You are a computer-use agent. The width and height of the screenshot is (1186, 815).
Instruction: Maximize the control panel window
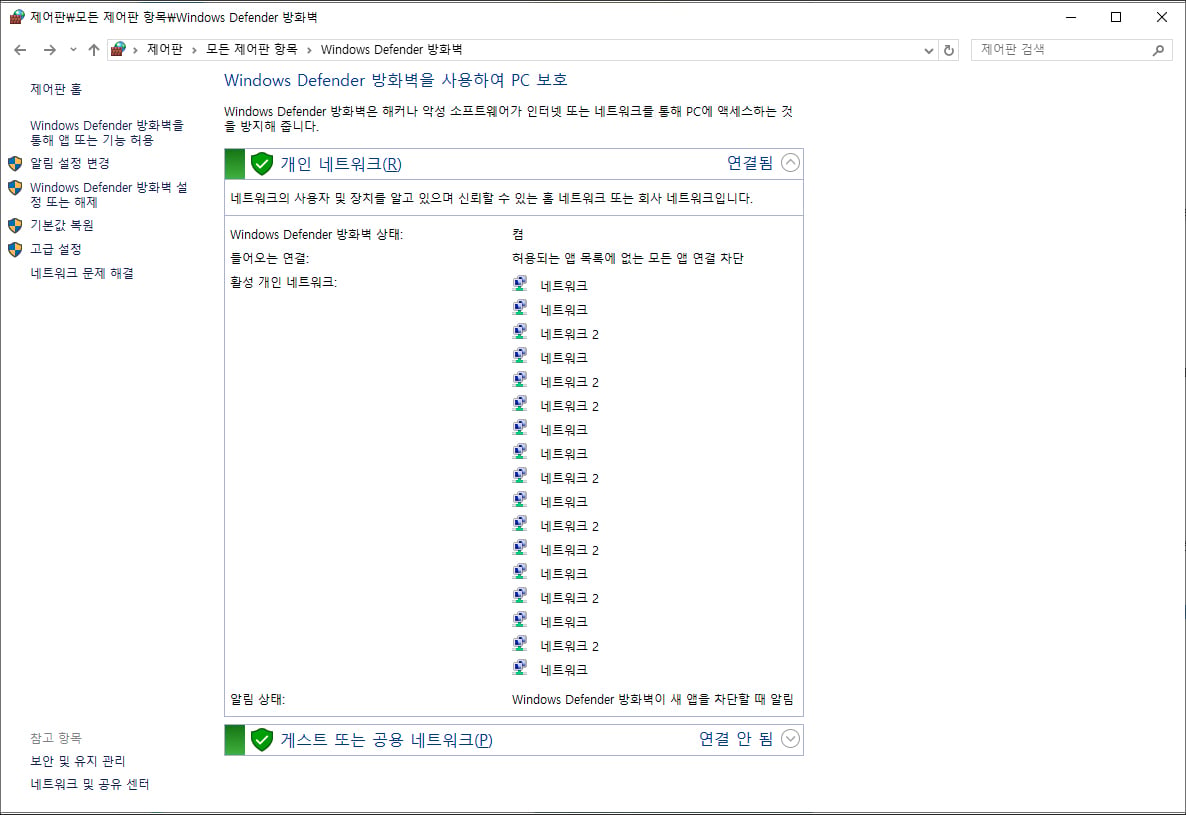click(x=1116, y=17)
